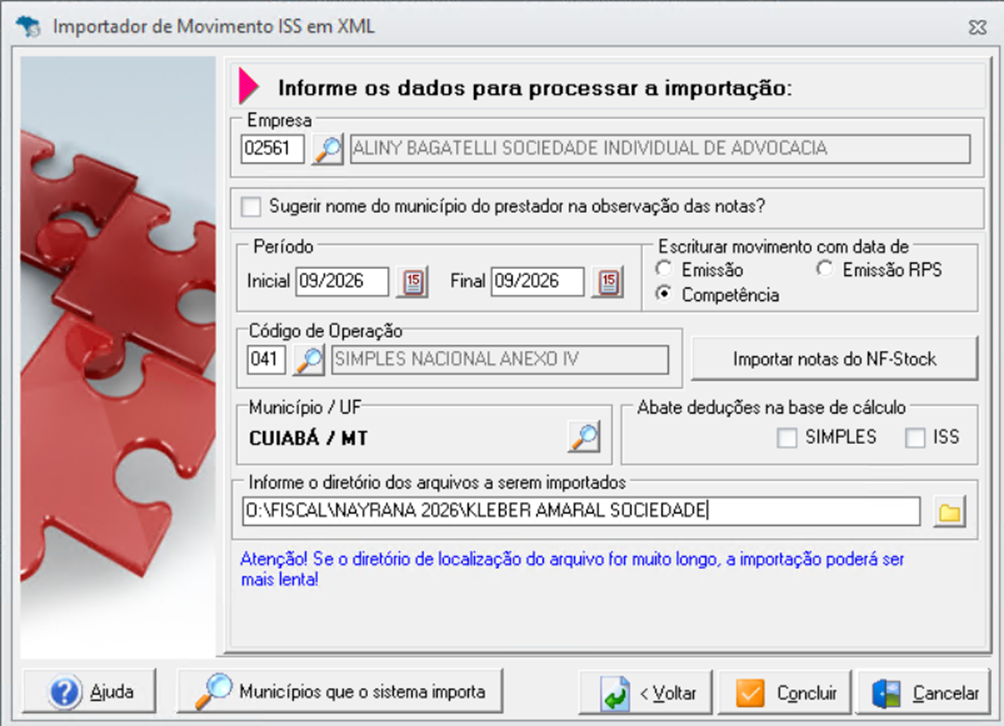Finish with the Concluir button

pyautogui.click(x=784, y=693)
